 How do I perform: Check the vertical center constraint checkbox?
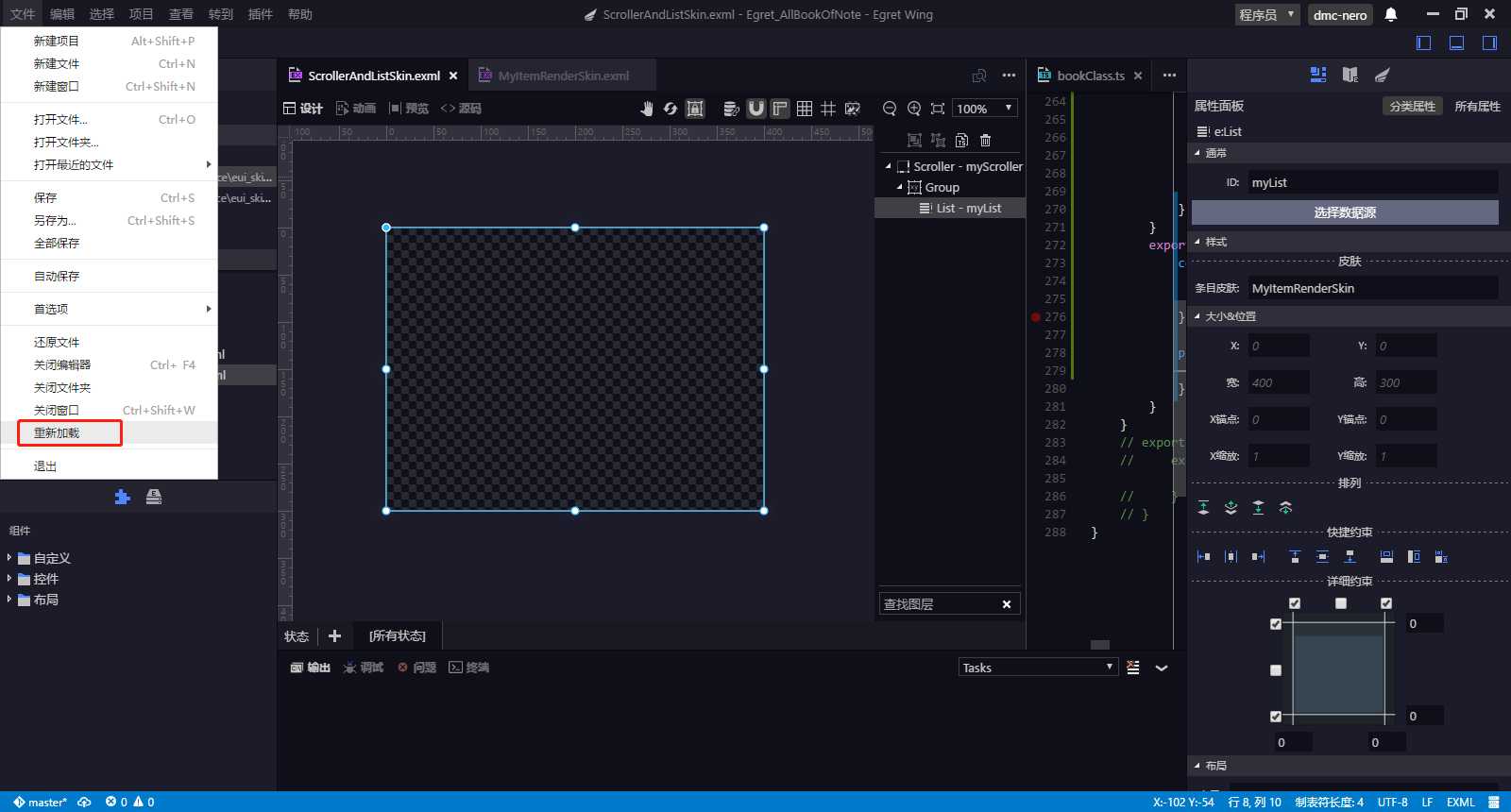[x=1276, y=670]
